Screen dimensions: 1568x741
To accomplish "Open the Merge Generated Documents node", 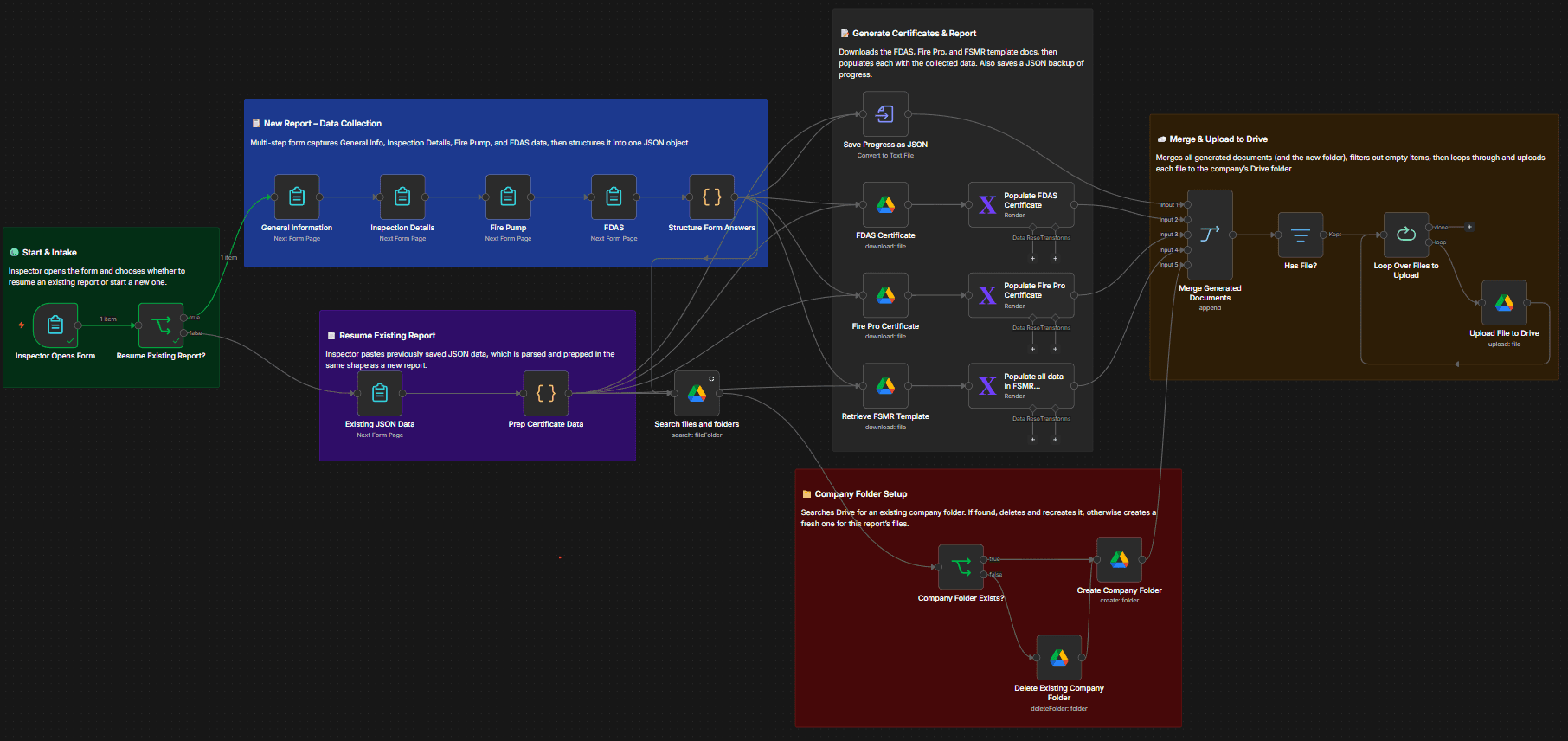I will 1210,235.
